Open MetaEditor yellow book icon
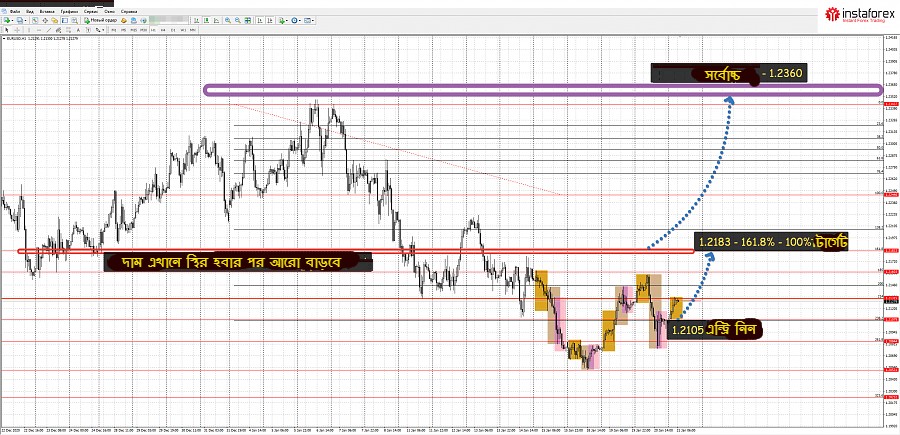 pos(123,21)
